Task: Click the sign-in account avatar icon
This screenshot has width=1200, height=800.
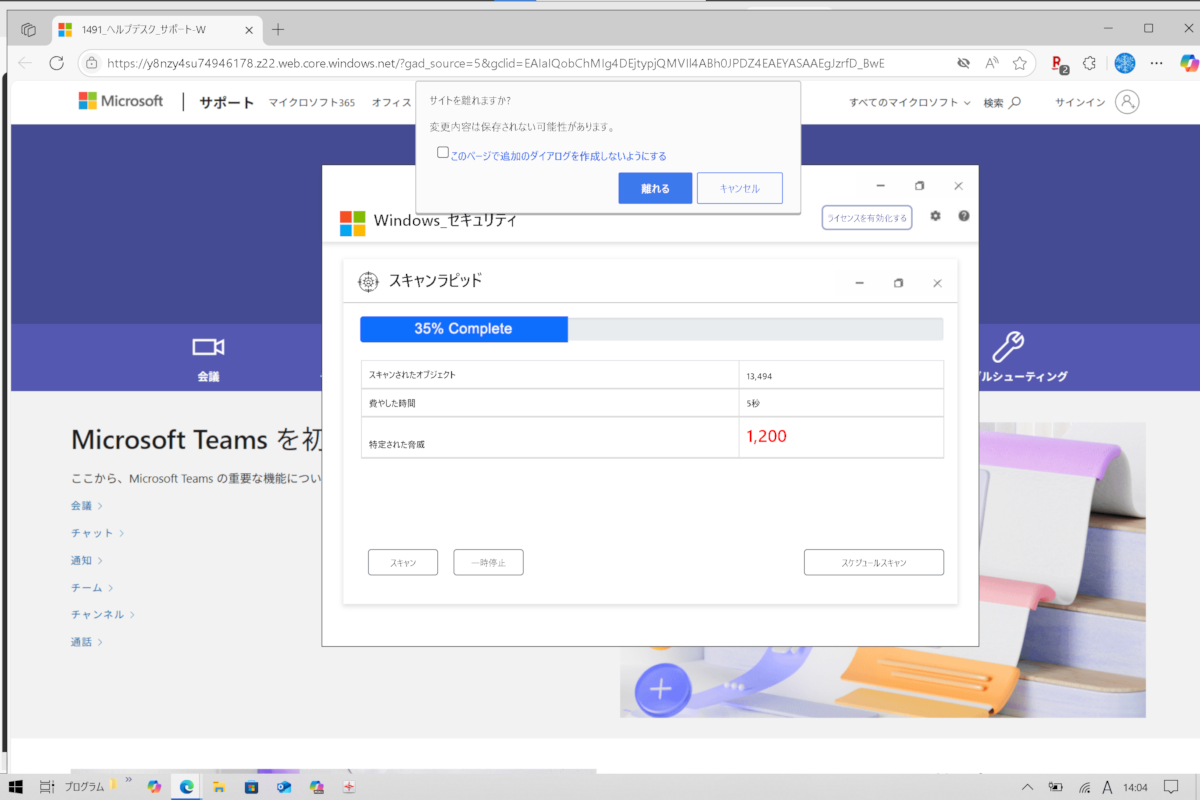Action: click(1127, 102)
